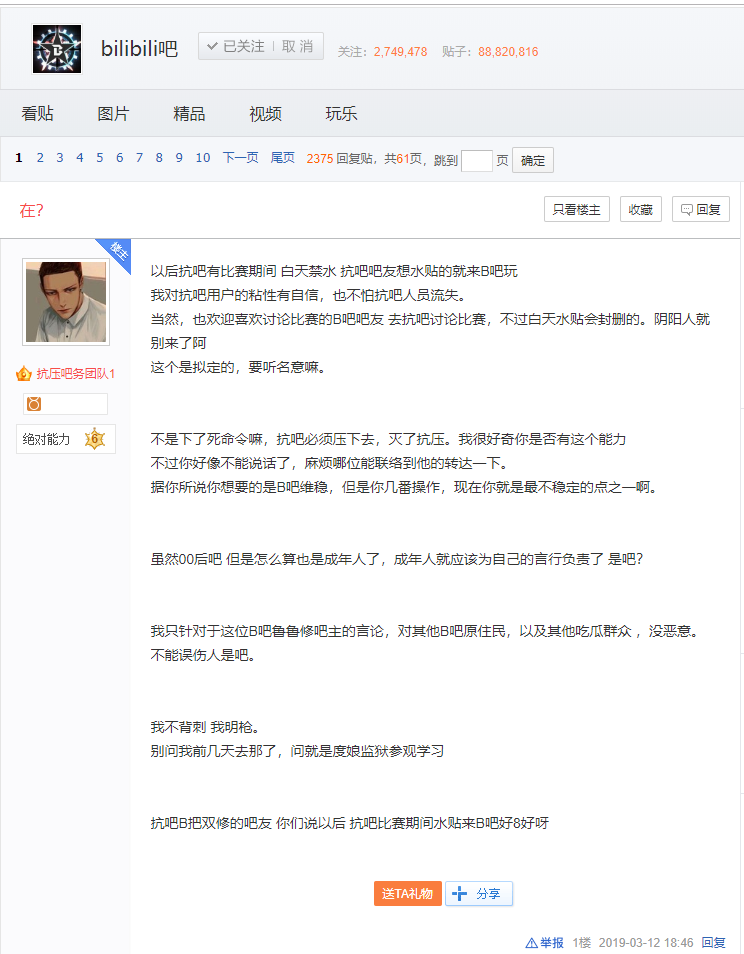
Task: Click the bilibili吧 forum logo icon
Action: click(57, 48)
